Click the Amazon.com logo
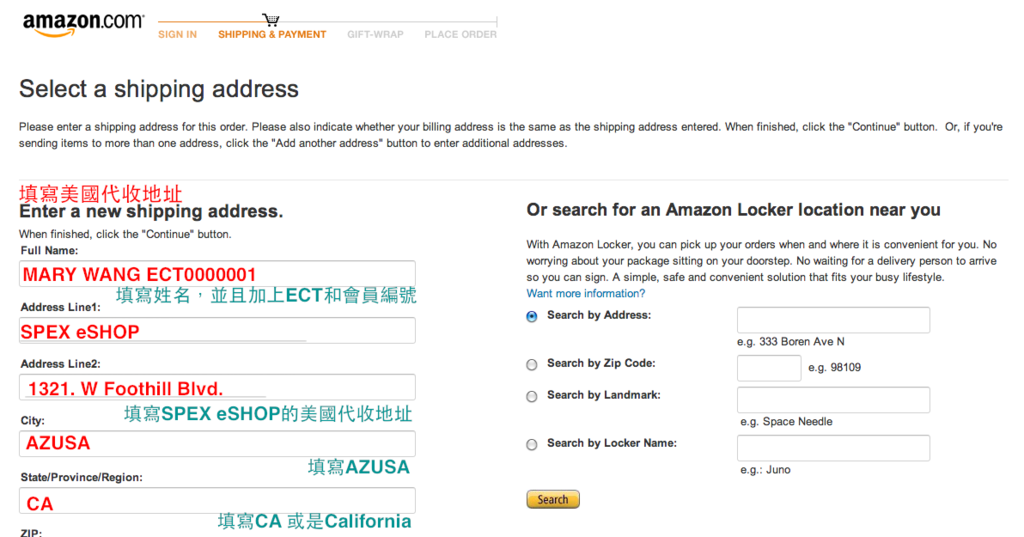This screenshot has height=537, width=1024. 83,24
